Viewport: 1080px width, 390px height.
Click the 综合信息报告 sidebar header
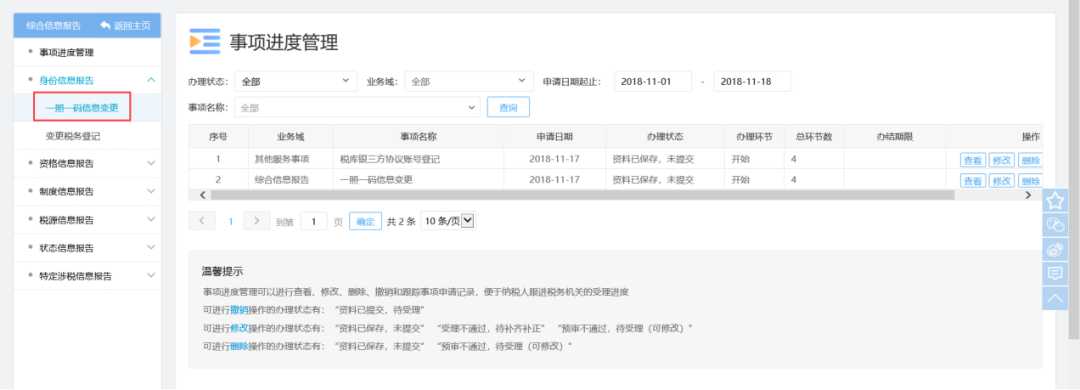coord(53,25)
